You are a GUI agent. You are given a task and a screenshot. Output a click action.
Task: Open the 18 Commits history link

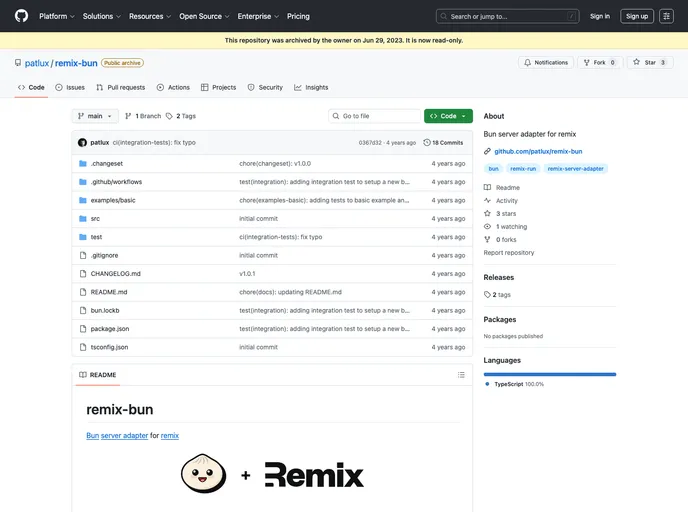(x=443, y=142)
